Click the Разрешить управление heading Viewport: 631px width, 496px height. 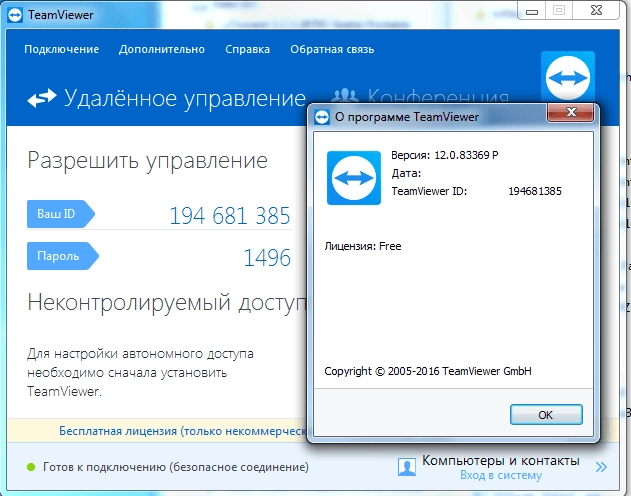pos(148,161)
